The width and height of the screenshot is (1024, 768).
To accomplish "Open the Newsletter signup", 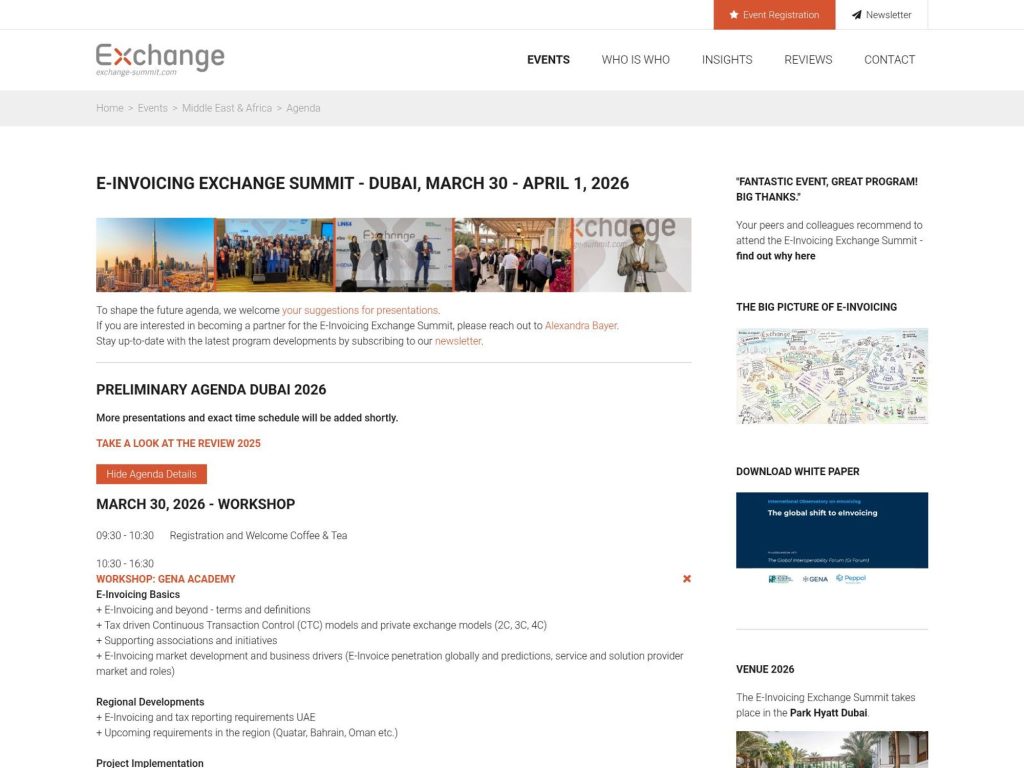I will (x=882, y=14).
